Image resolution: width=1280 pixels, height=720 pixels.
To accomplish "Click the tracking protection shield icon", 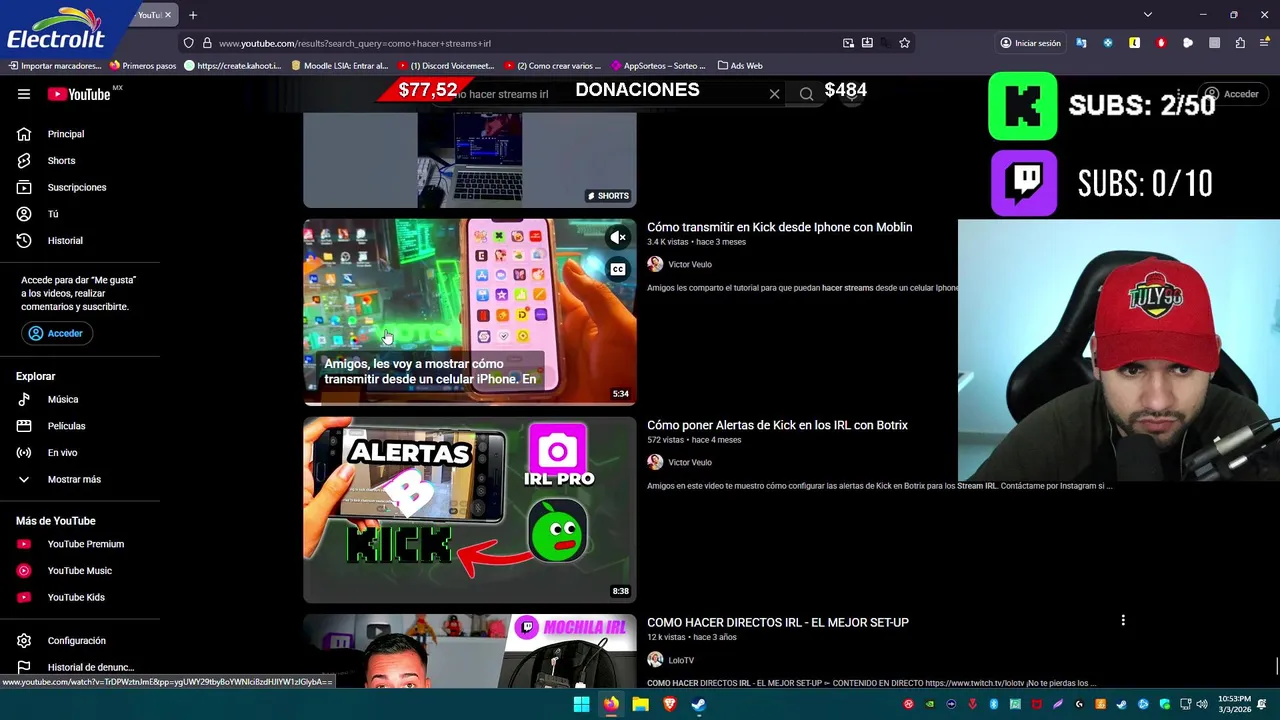I will (188, 43).
